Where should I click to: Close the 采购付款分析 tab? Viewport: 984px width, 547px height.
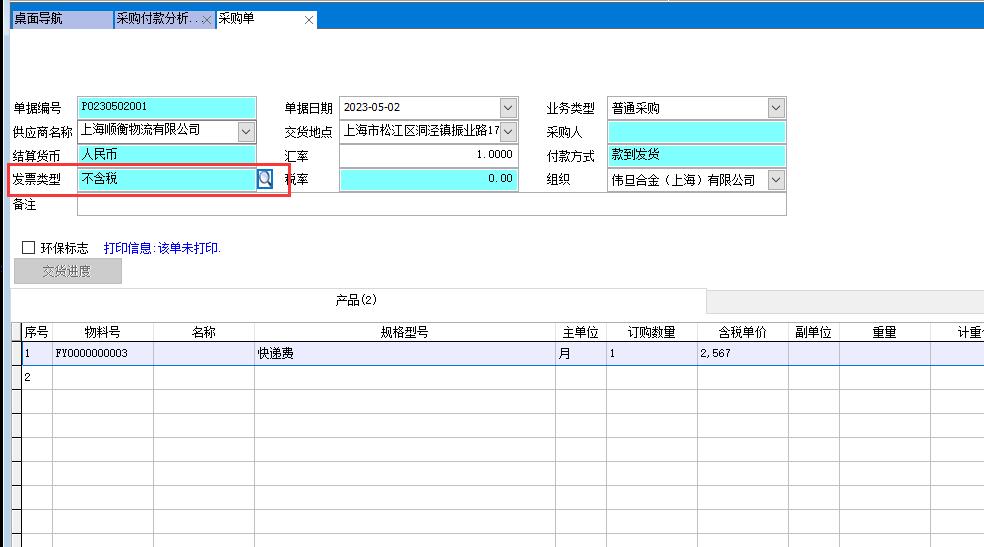[206, 20]
